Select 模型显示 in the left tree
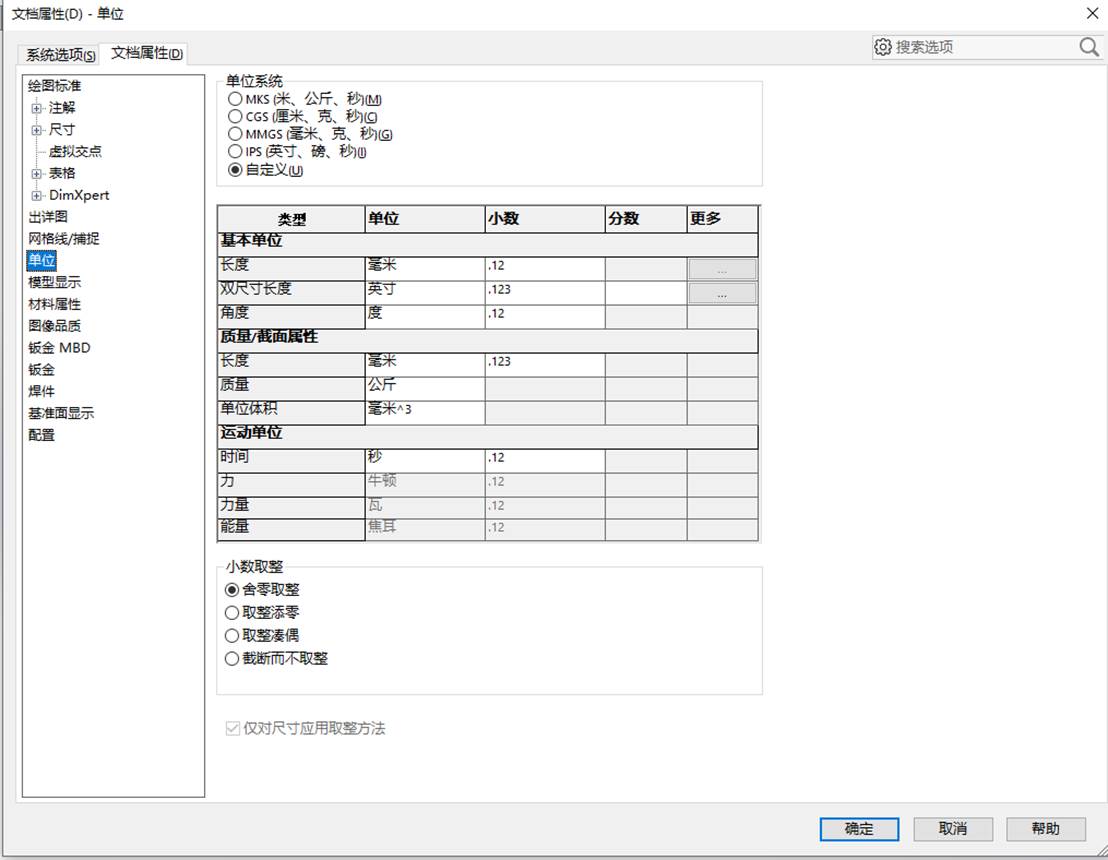 [x=54, y=283]
